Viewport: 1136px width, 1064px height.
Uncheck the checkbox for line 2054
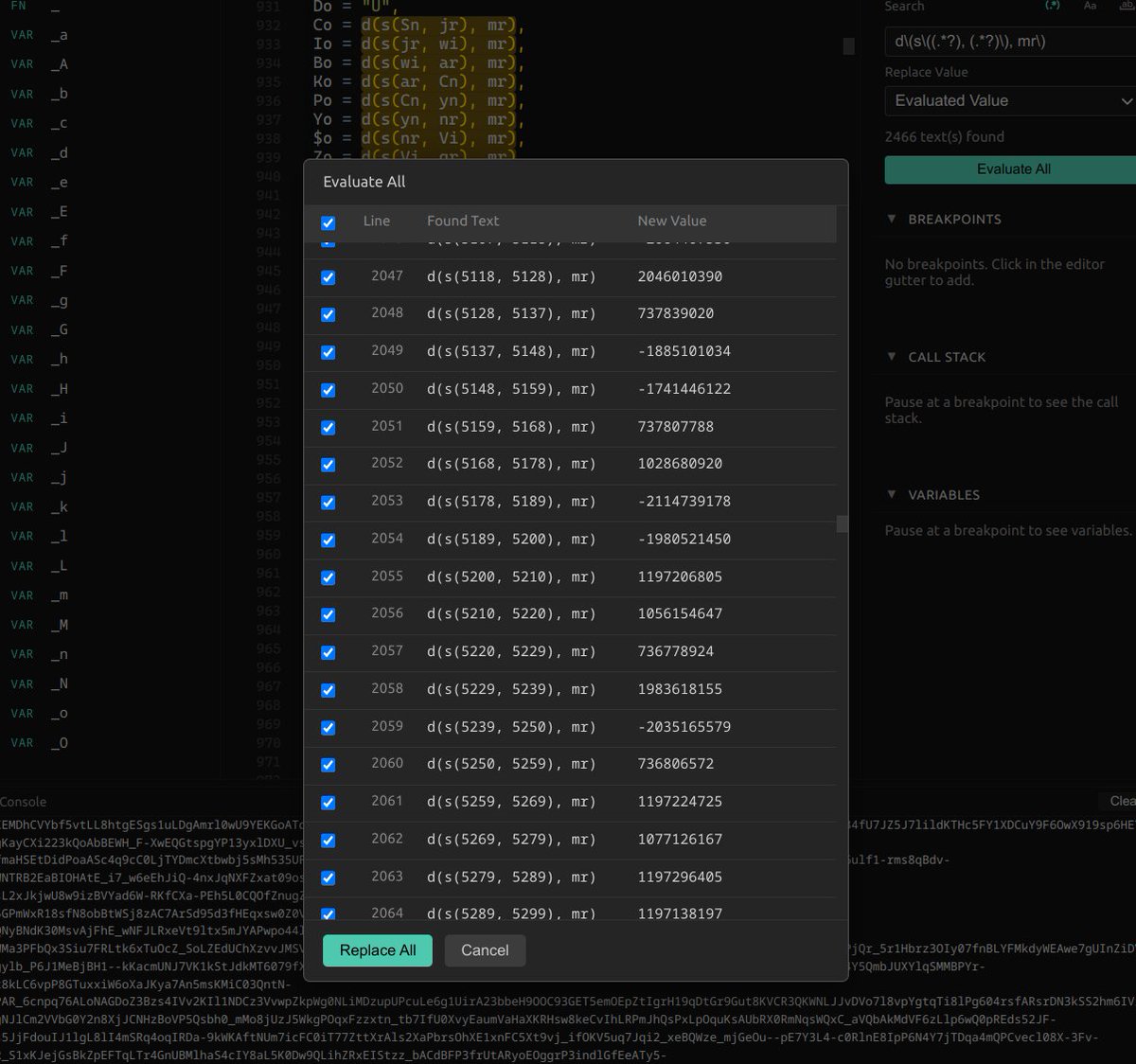(x=328, y=541)
